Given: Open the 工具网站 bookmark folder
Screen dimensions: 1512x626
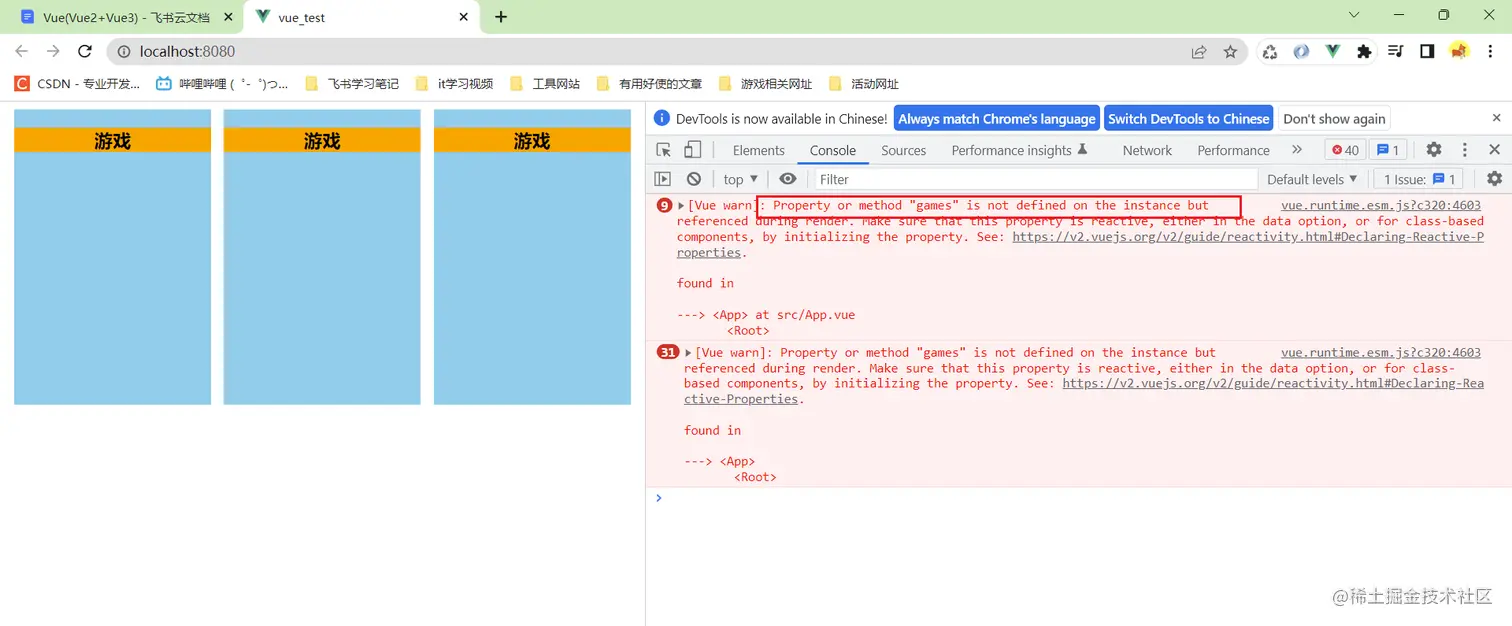Looking at the screenshot, I should (x=545, y=84).
